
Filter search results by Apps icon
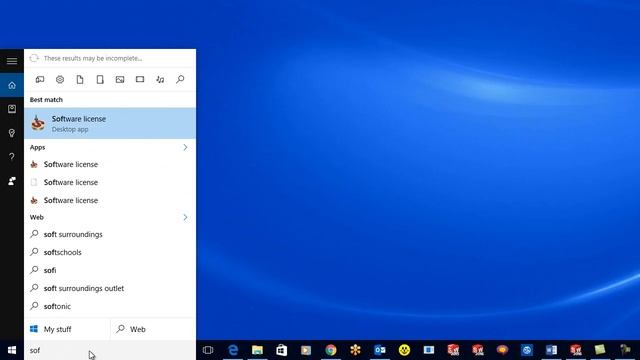[40, 80]
